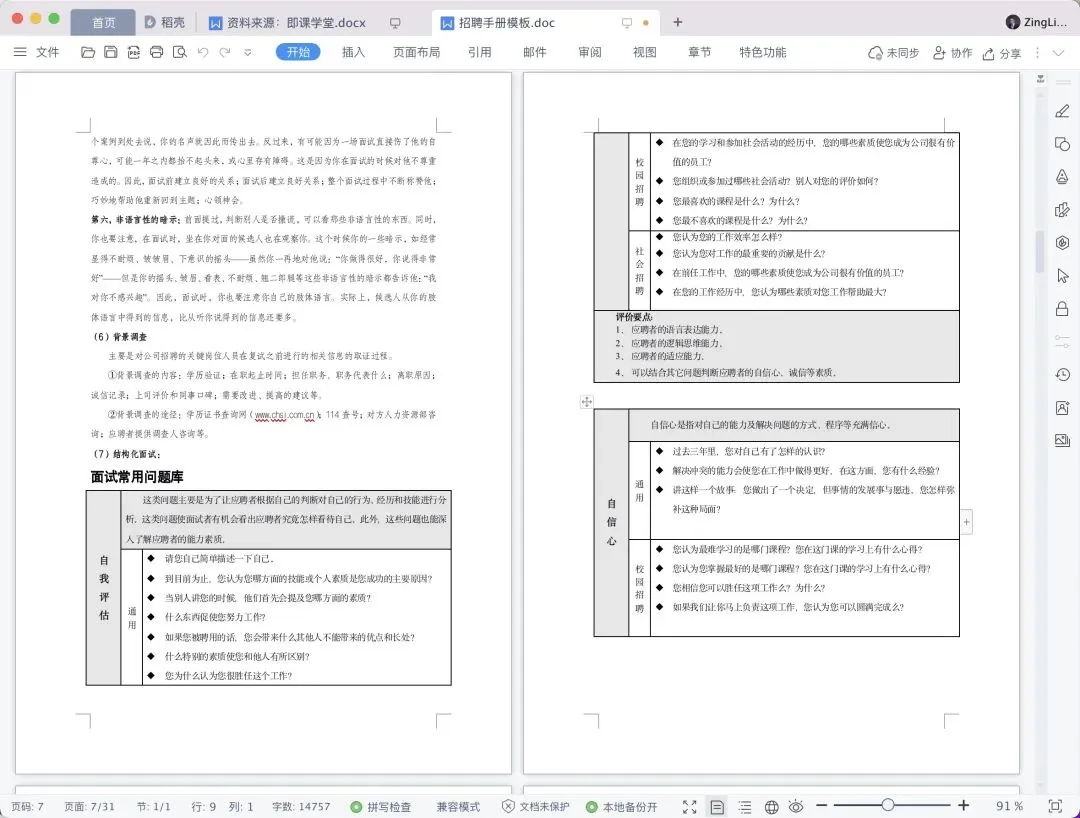
Task: Open the lock restriction icon in sidebar
Action: (x=1063, y=308)
